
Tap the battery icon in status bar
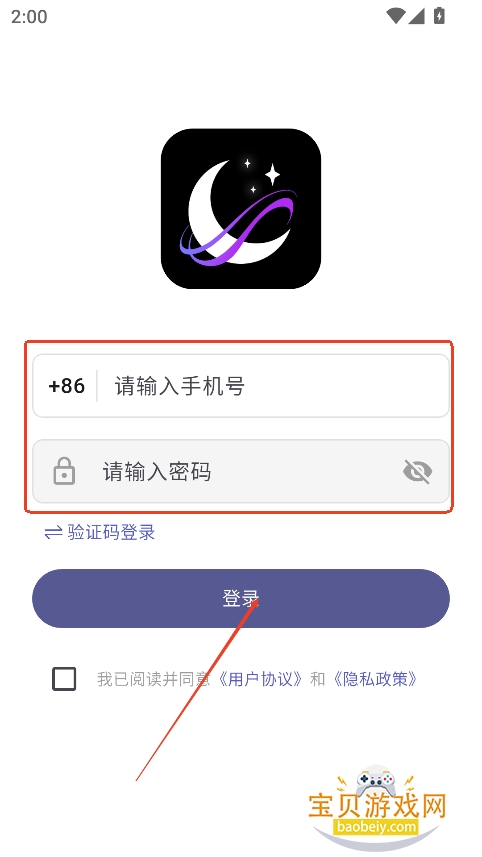[439, 16]
